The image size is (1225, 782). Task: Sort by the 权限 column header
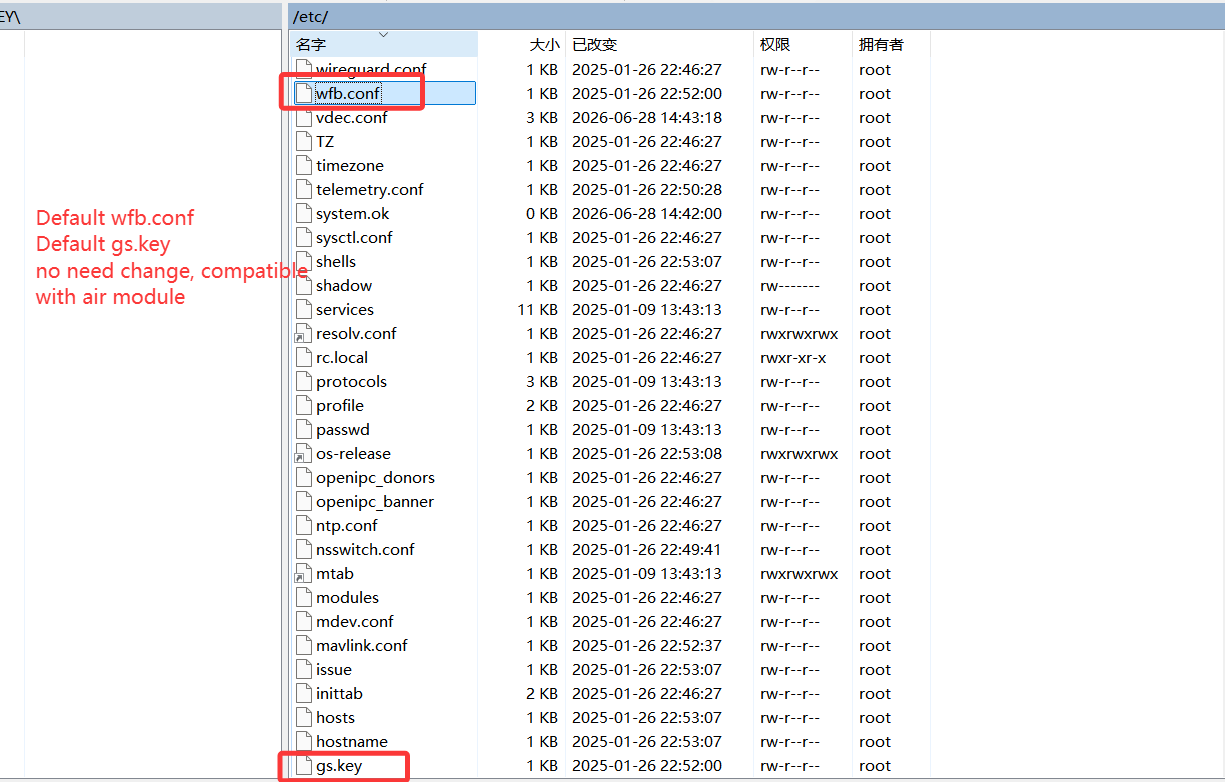point(803,44)
